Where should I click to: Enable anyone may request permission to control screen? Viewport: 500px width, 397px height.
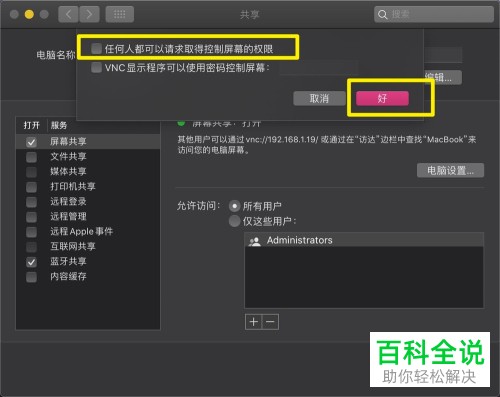[96, 49]
